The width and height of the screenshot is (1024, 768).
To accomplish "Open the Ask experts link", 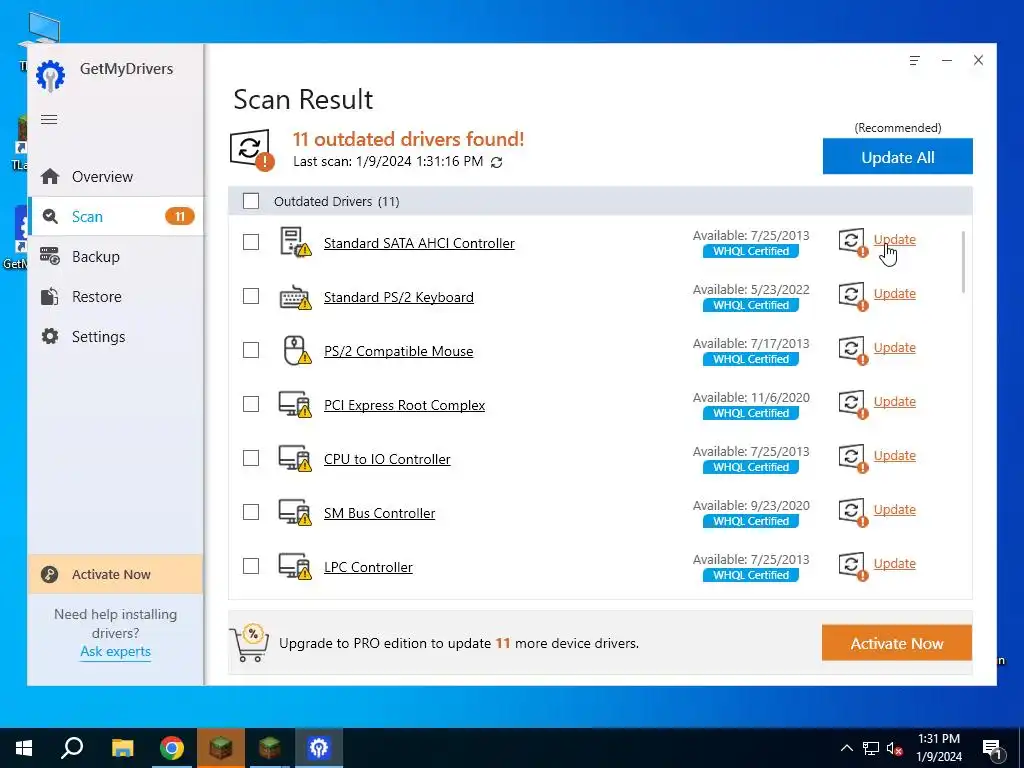I will pyautogui.click(x=116, y=652).
